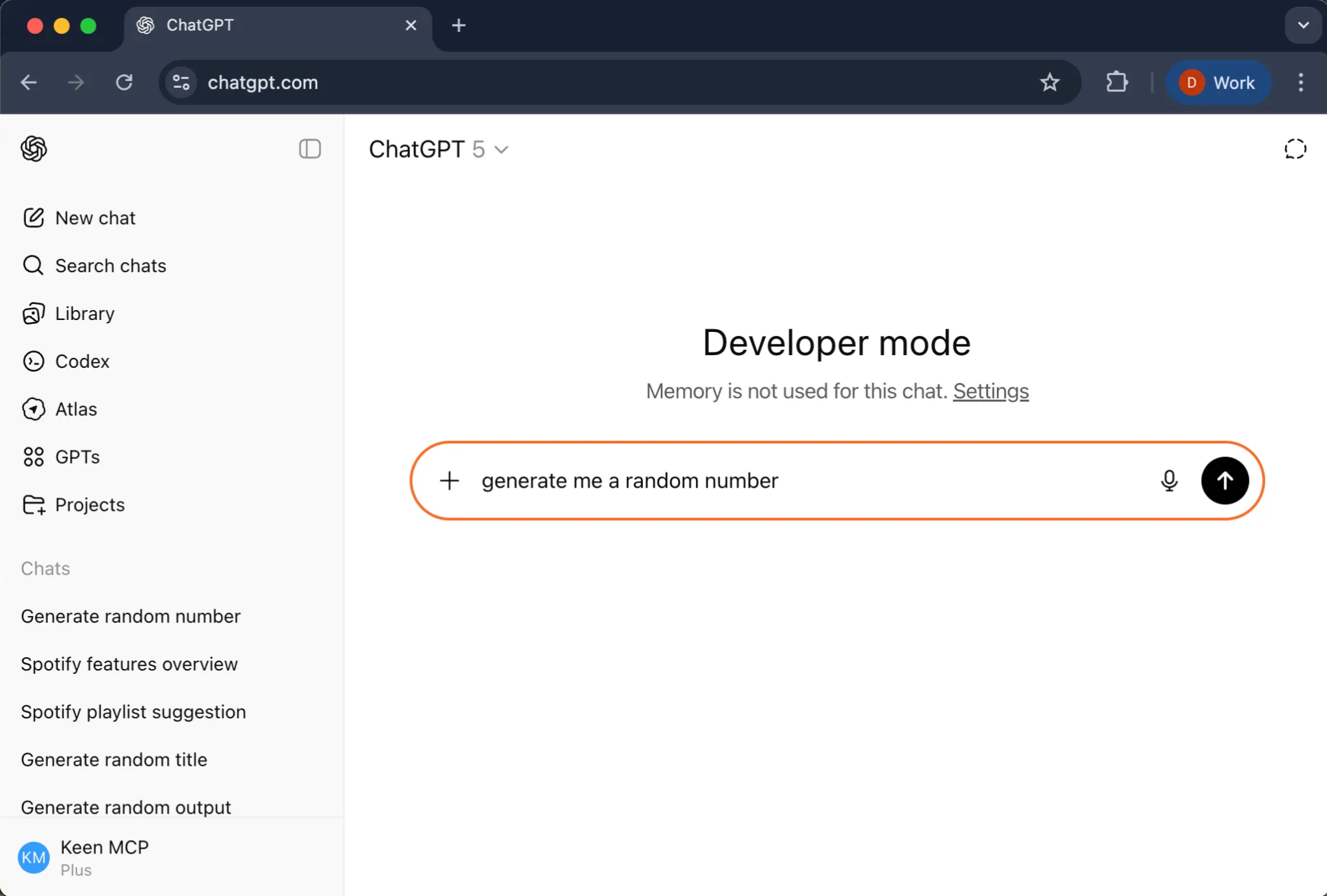Open the ChatGPT 5 model dropdown
Screen dimensions: 1327x896
coord(439,149)
